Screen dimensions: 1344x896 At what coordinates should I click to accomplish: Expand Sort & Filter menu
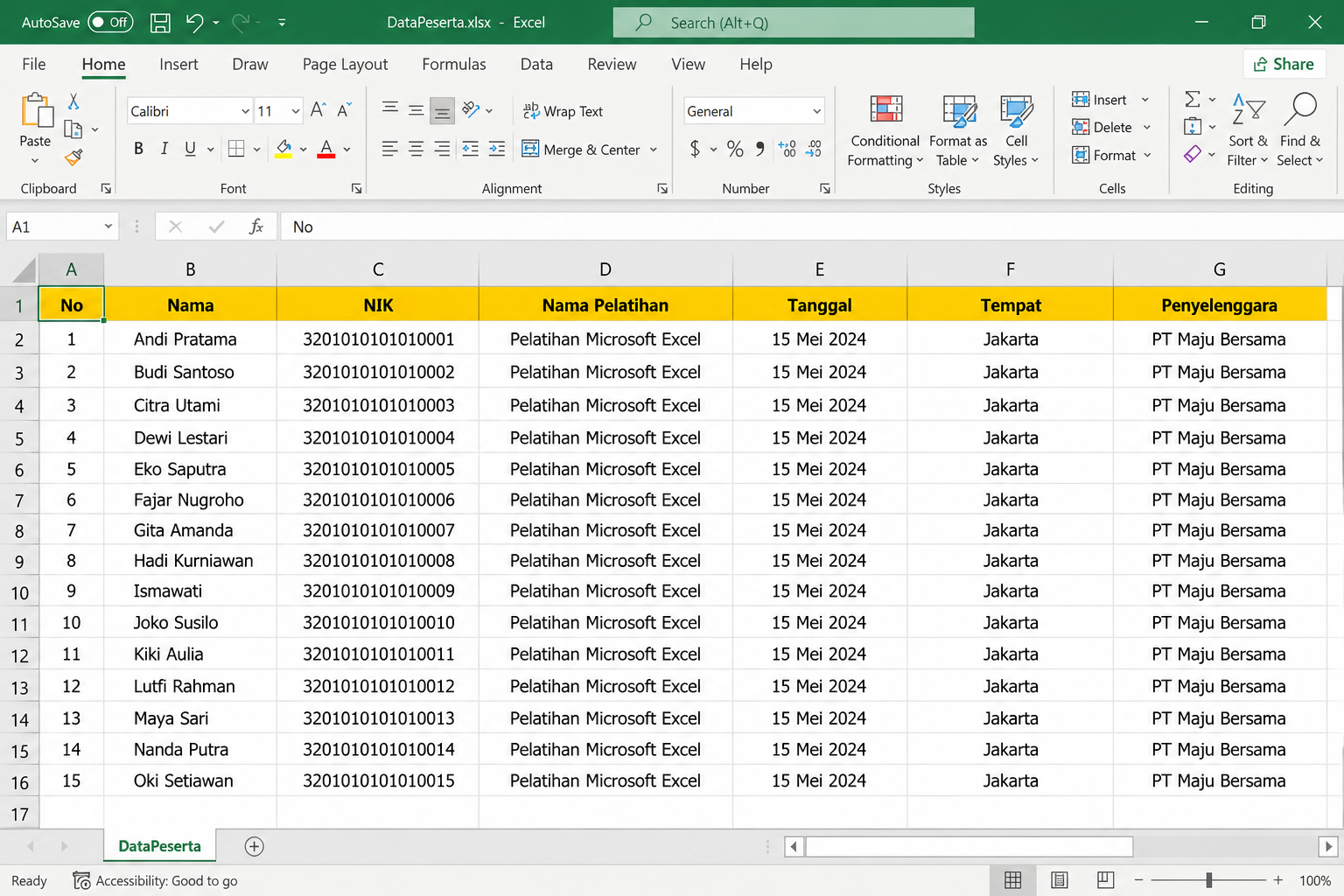pyautogui.click(x=1248, y=131)
